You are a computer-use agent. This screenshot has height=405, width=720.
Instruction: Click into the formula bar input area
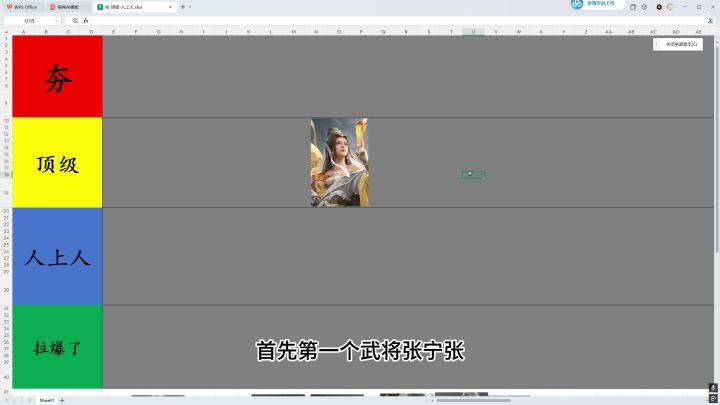(x=397, y=21)
